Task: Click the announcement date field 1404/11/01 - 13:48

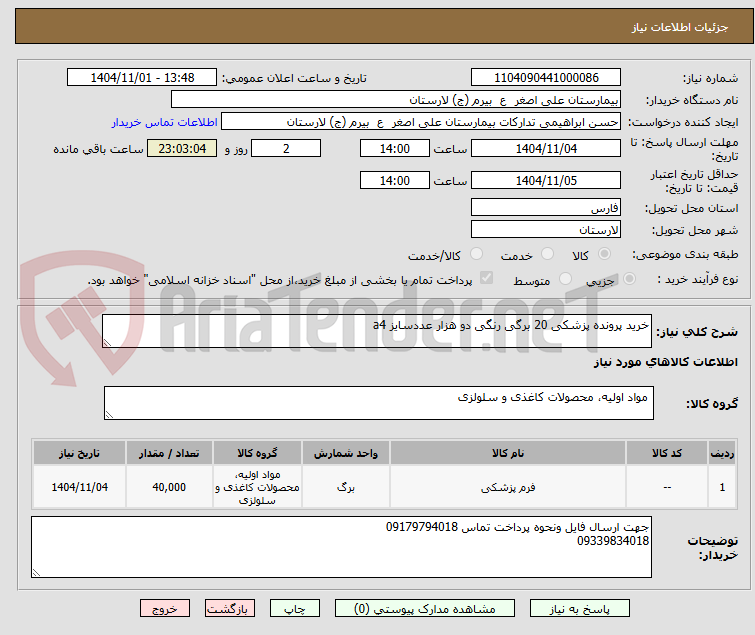Action: [142, 78]
